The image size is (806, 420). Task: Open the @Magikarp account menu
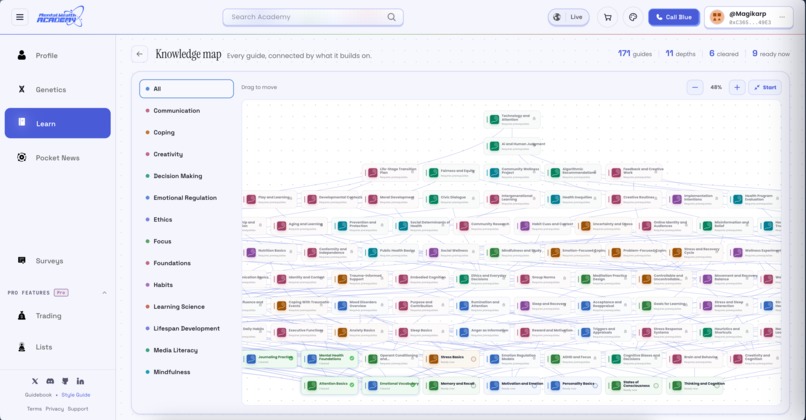(x=748, y=17)
